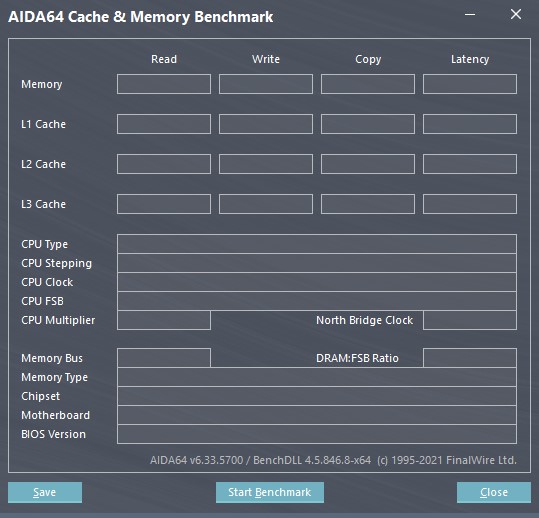Click the L3 Cache row label

43,204
